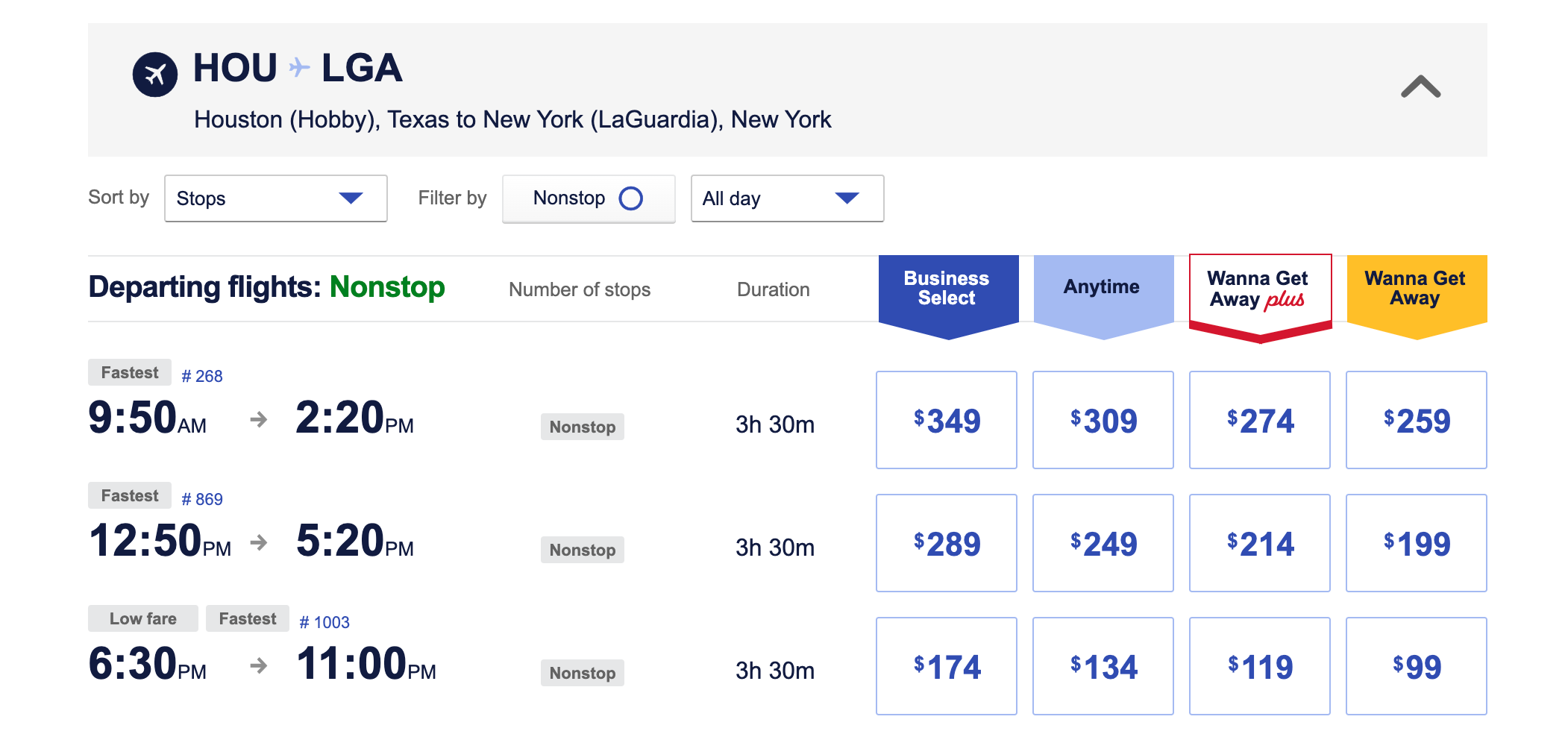Click the Business Select fare banner
This screenshot has width=1568, height=737.
click(946, 290)
